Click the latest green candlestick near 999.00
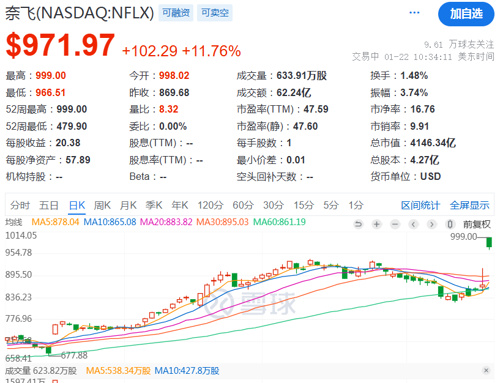 (489, 243)
